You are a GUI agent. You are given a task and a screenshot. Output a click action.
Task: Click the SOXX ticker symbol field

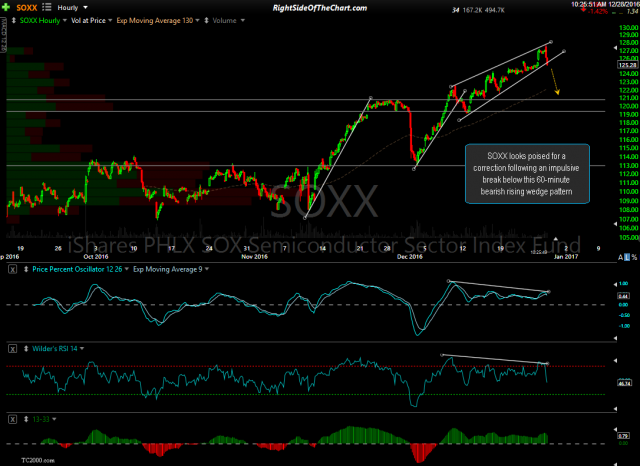(27, 7)
